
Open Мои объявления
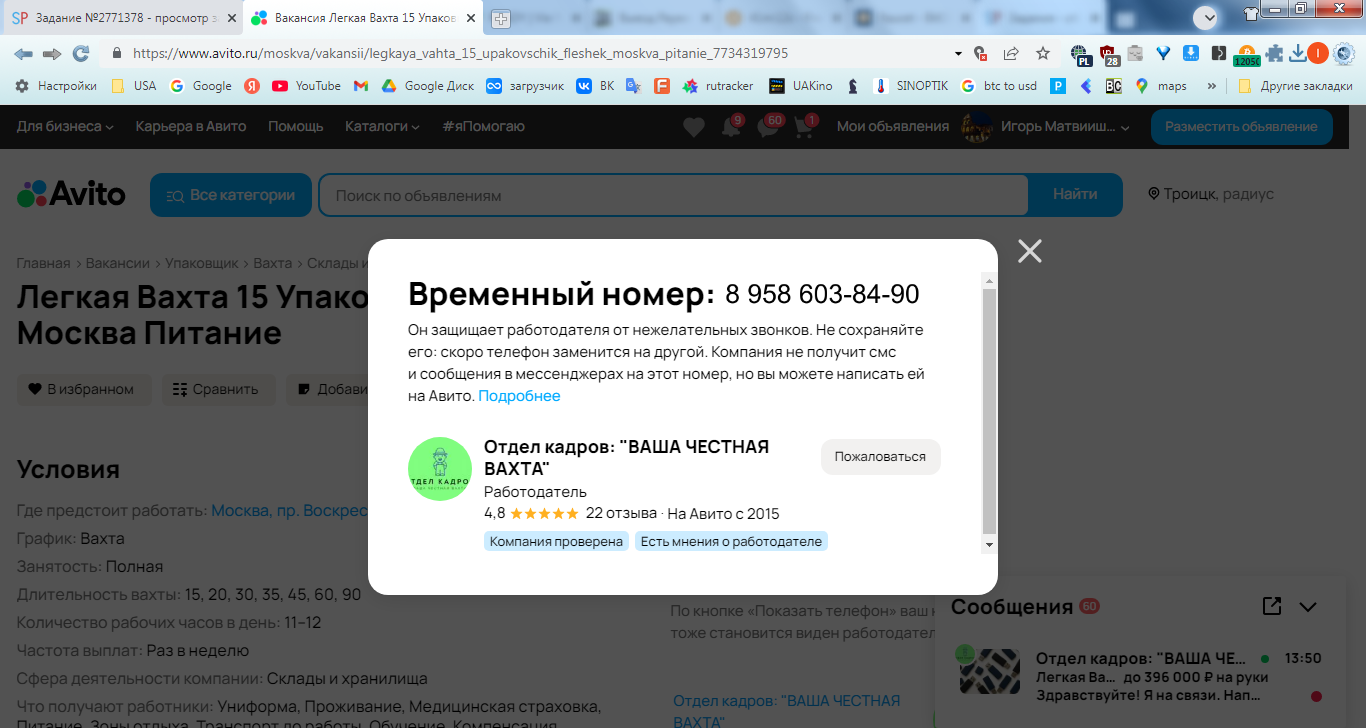point(893,126)
